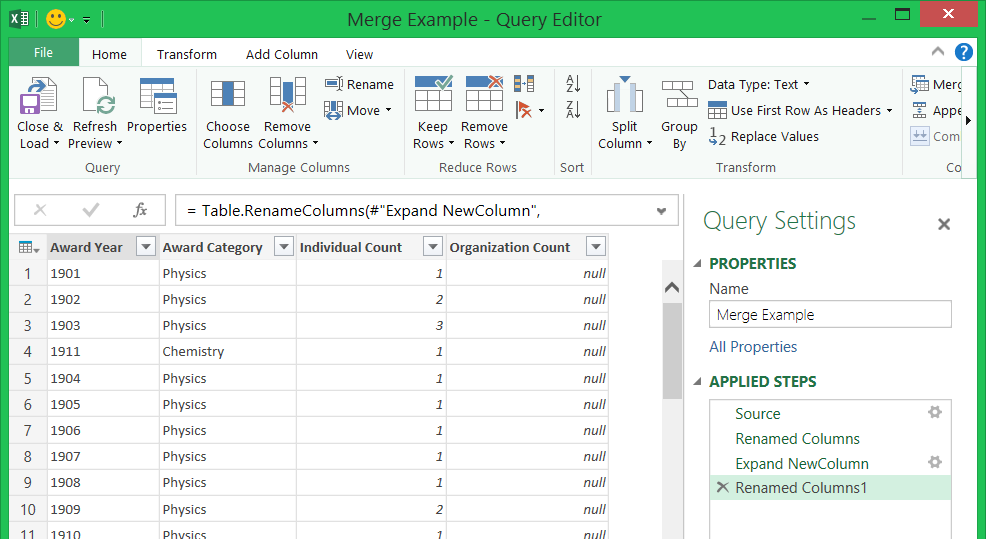Sort ascending with the A-Z icon

(x=573, y=84)
